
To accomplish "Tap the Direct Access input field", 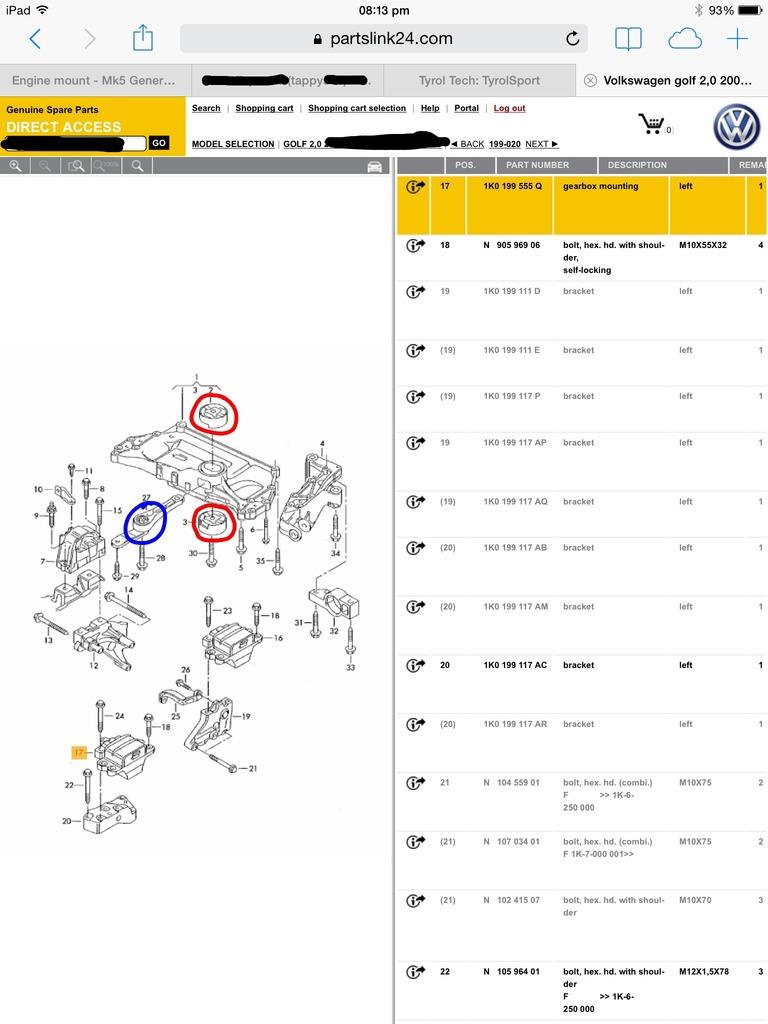I will coord(74,143).
